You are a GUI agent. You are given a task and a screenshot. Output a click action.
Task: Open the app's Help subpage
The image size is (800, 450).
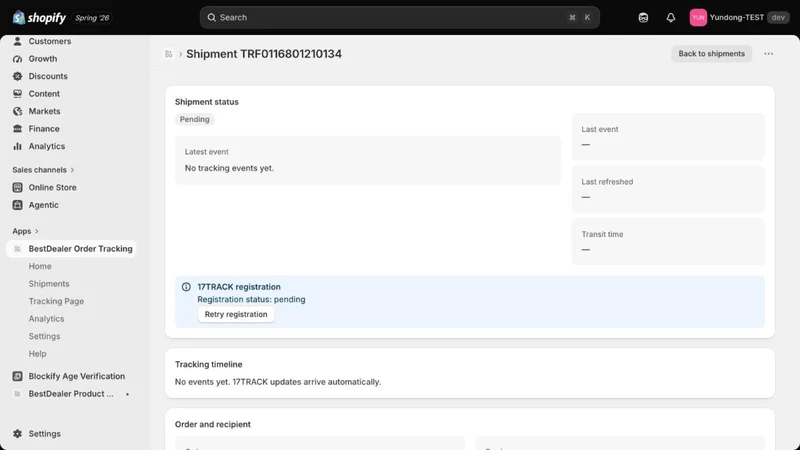pyautogui.click(x=37, y=354)
